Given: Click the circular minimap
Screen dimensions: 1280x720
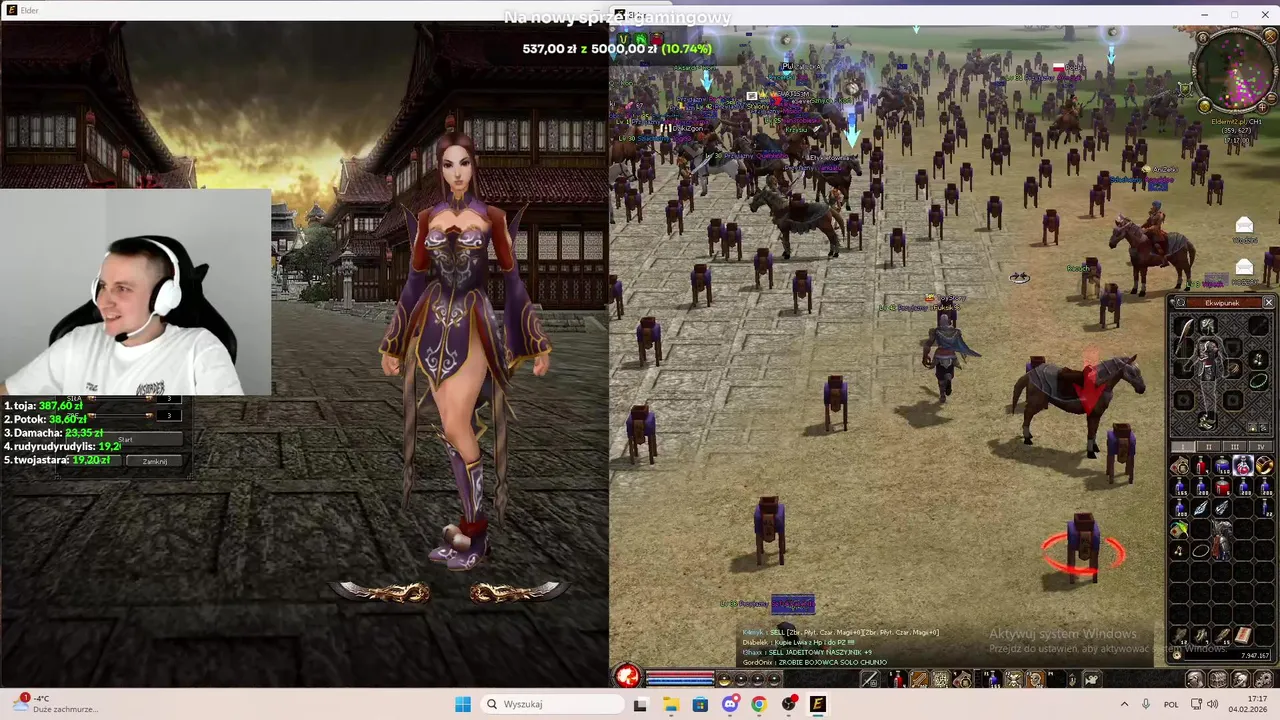Looking at the screenshot, I should coord(1236,71).
